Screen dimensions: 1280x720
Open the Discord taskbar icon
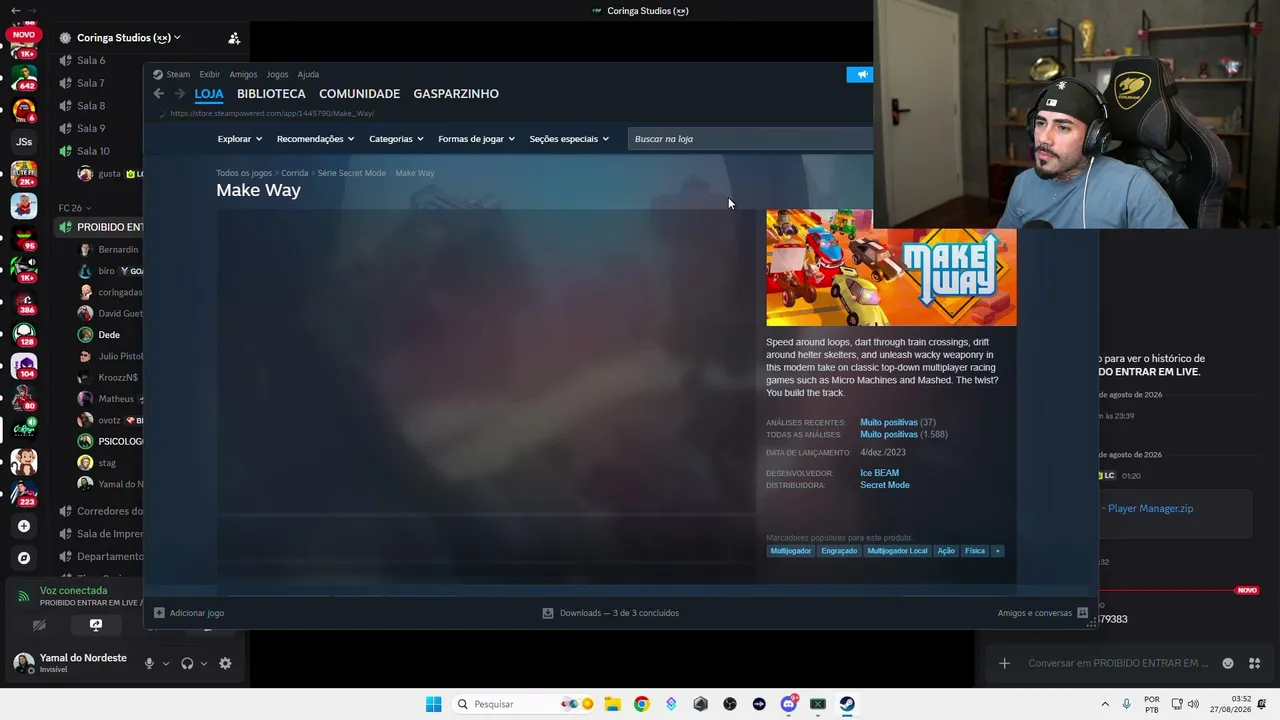click(789, 704)
